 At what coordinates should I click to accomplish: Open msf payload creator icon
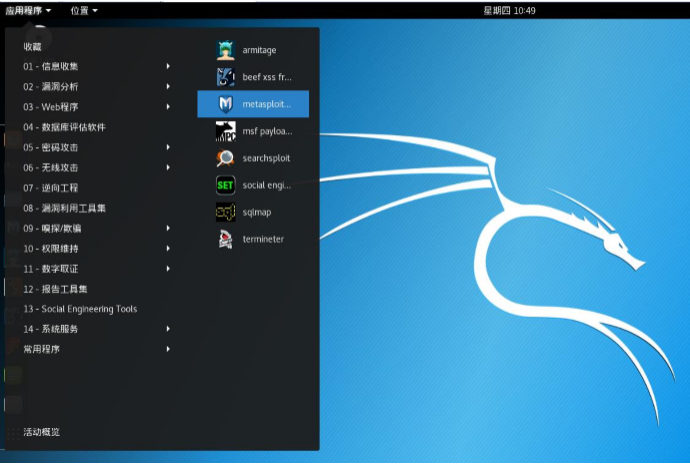tap(226, 131)
